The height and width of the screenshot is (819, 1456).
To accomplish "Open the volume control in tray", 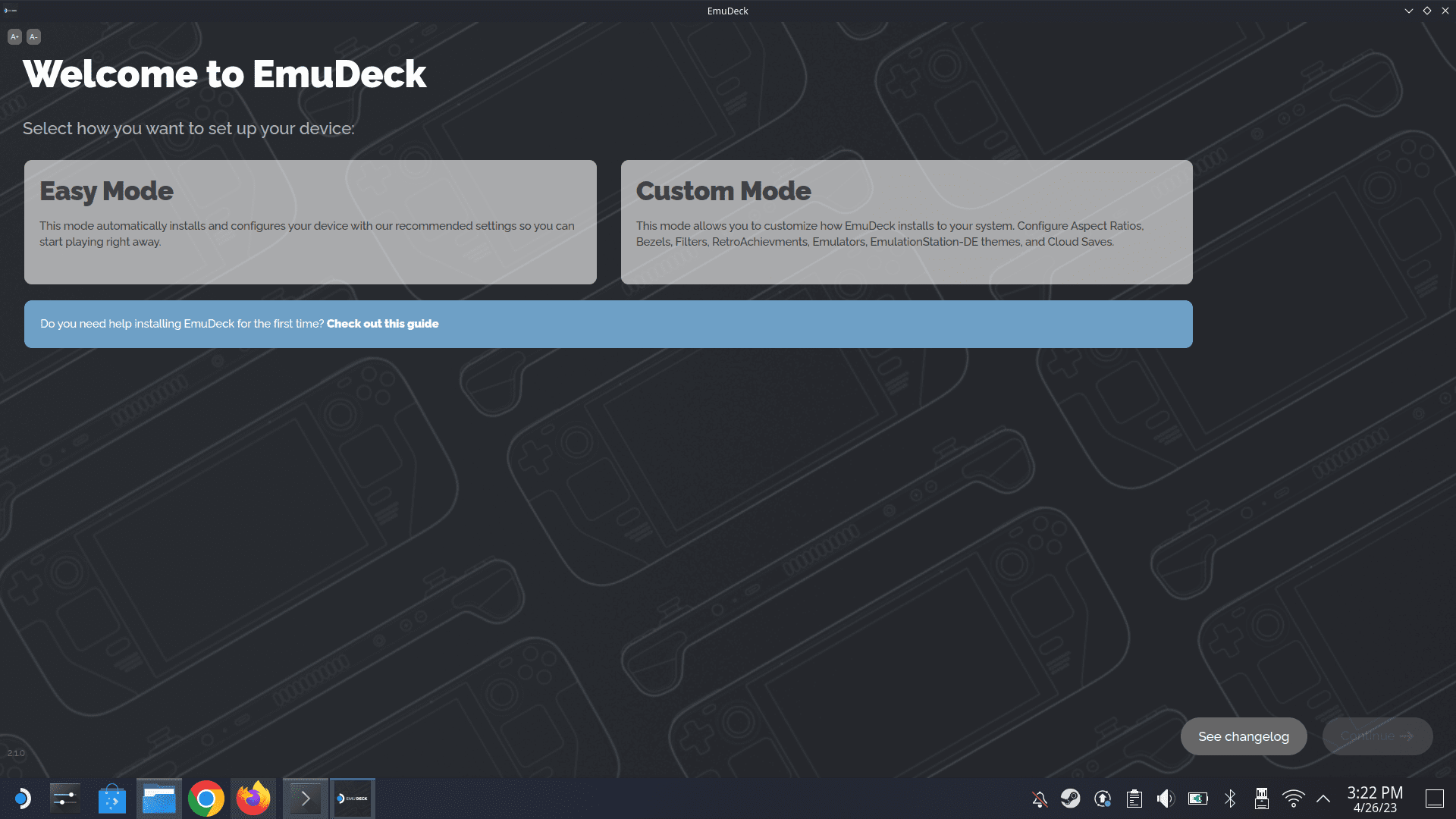I will [1166, 799].
